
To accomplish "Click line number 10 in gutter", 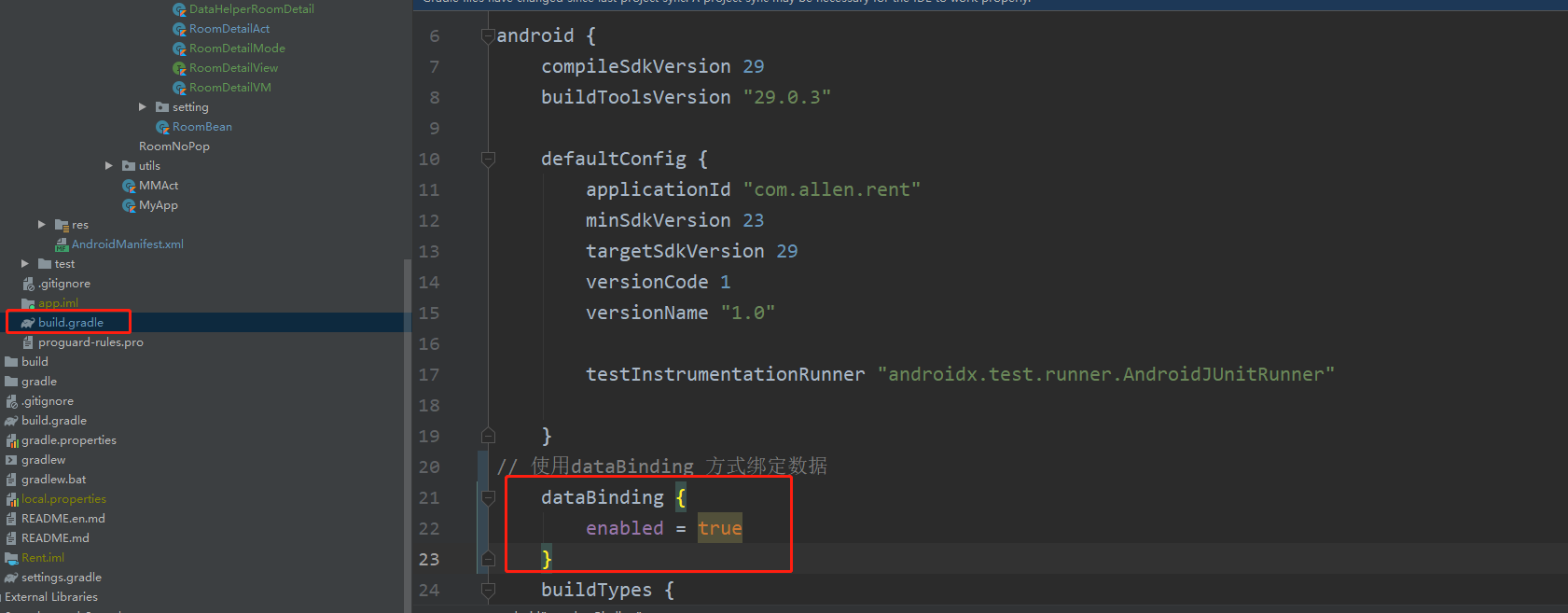I will (x=429, y=160).
